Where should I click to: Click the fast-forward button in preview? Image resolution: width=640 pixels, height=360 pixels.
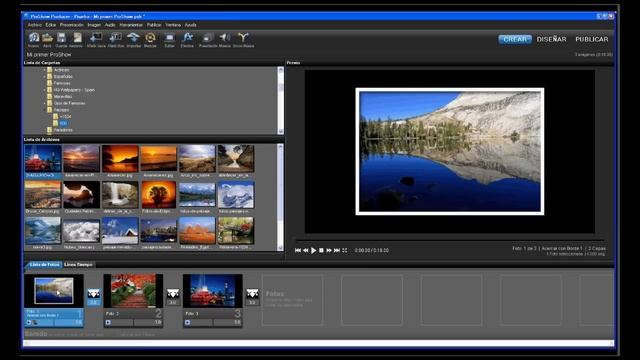(329, 250)
